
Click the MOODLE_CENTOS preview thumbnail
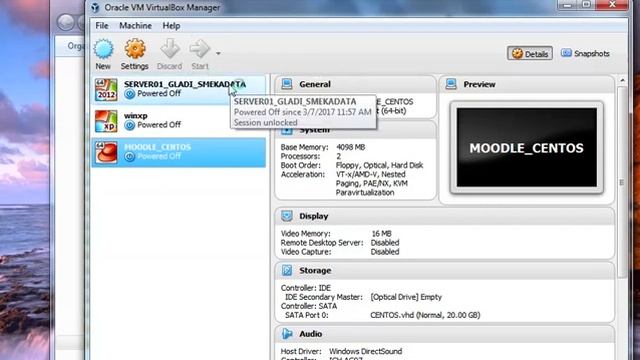click(527, 147)
